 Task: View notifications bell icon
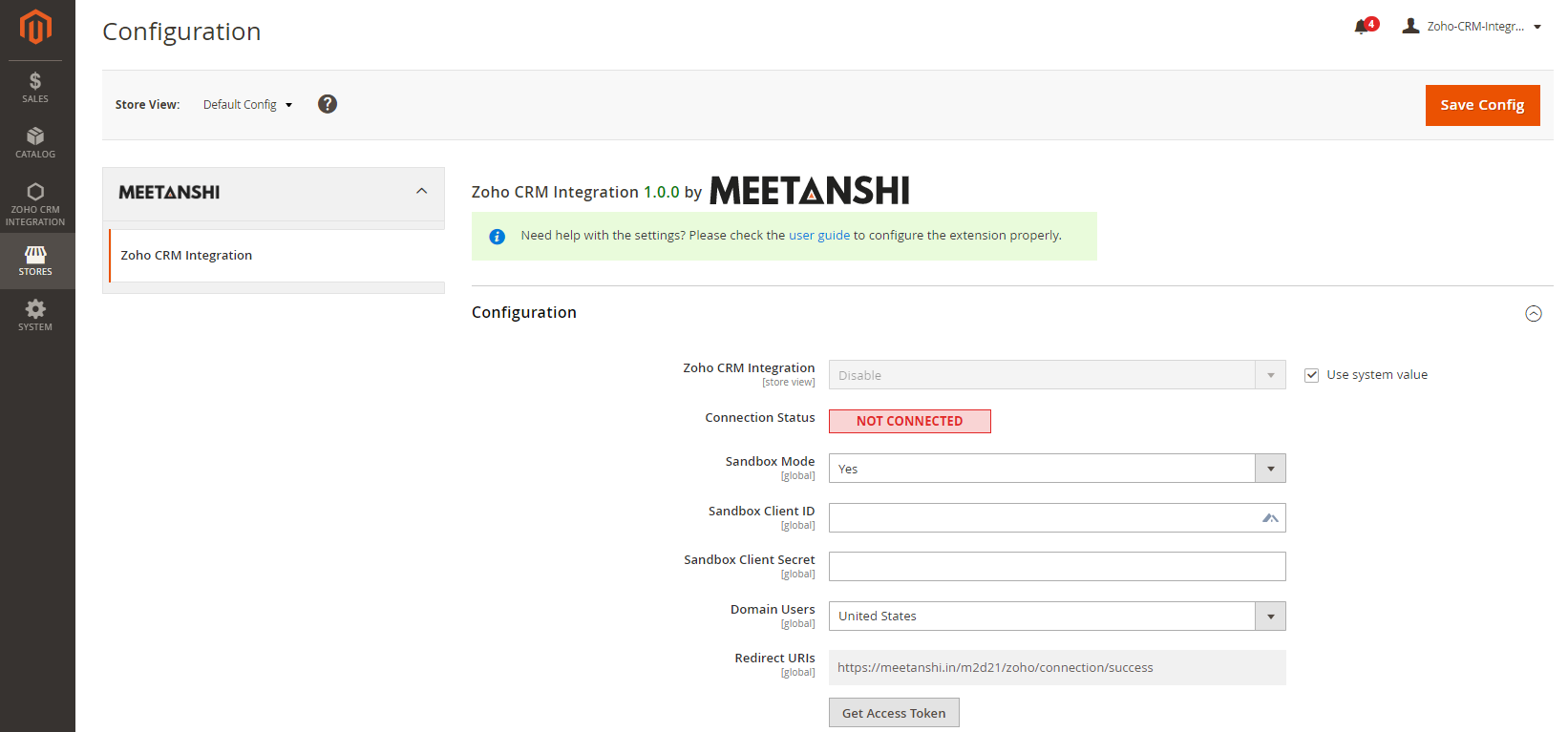tap(1362, 27)
